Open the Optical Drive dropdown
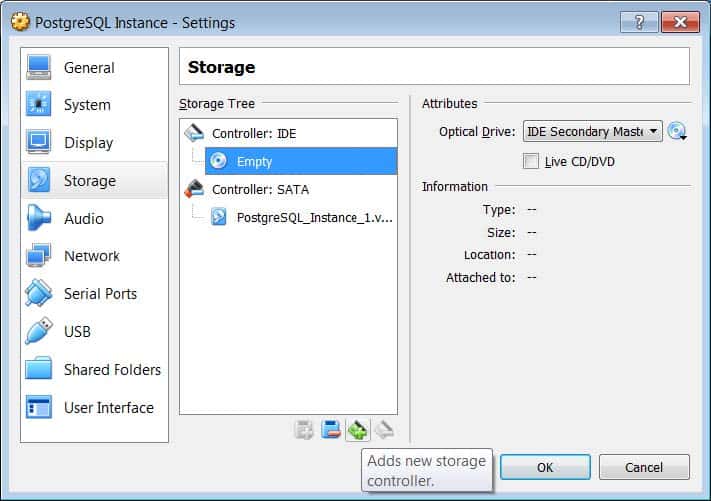711x501 pixels. point(592,131)
